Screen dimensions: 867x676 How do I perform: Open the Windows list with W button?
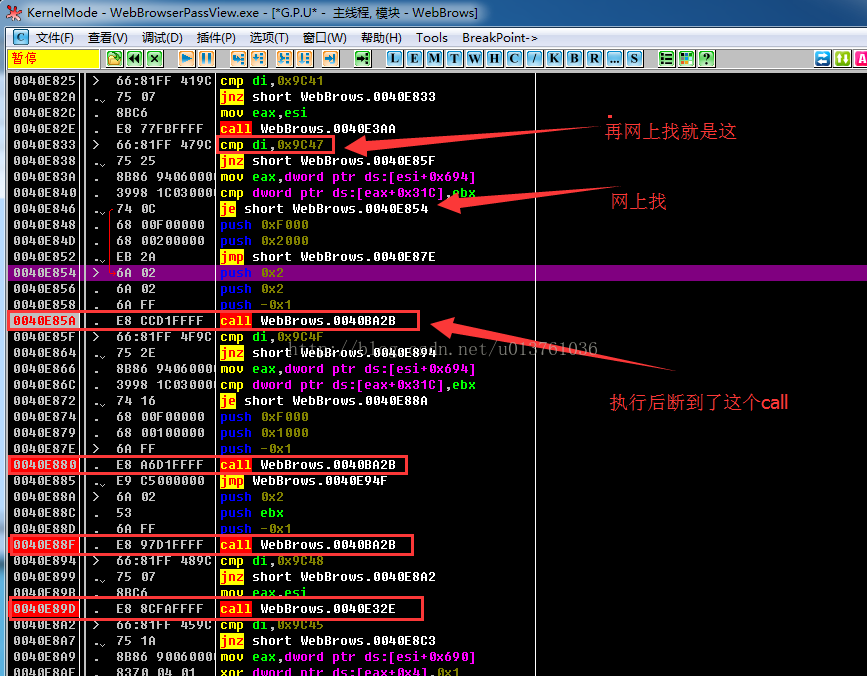pyautogui.click(x=474, y=59)
